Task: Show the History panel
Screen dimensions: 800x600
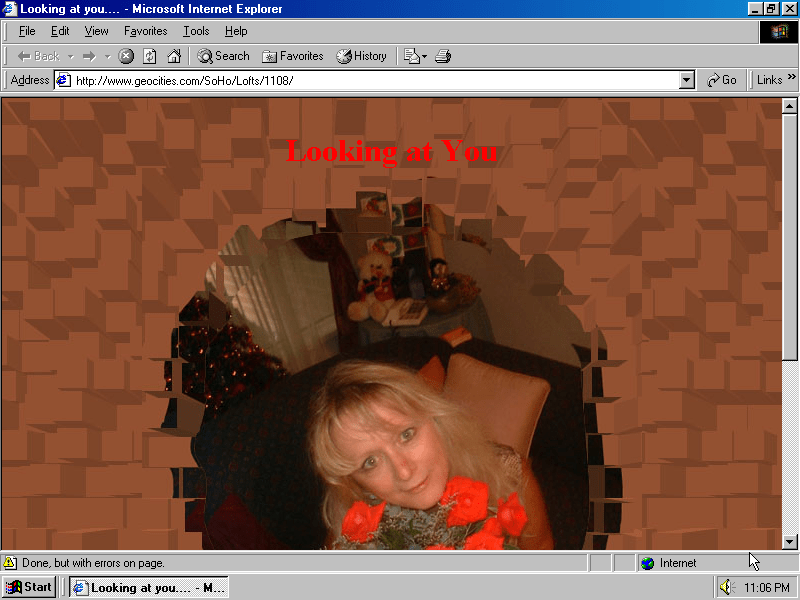Action: click(x=361, y=56)
